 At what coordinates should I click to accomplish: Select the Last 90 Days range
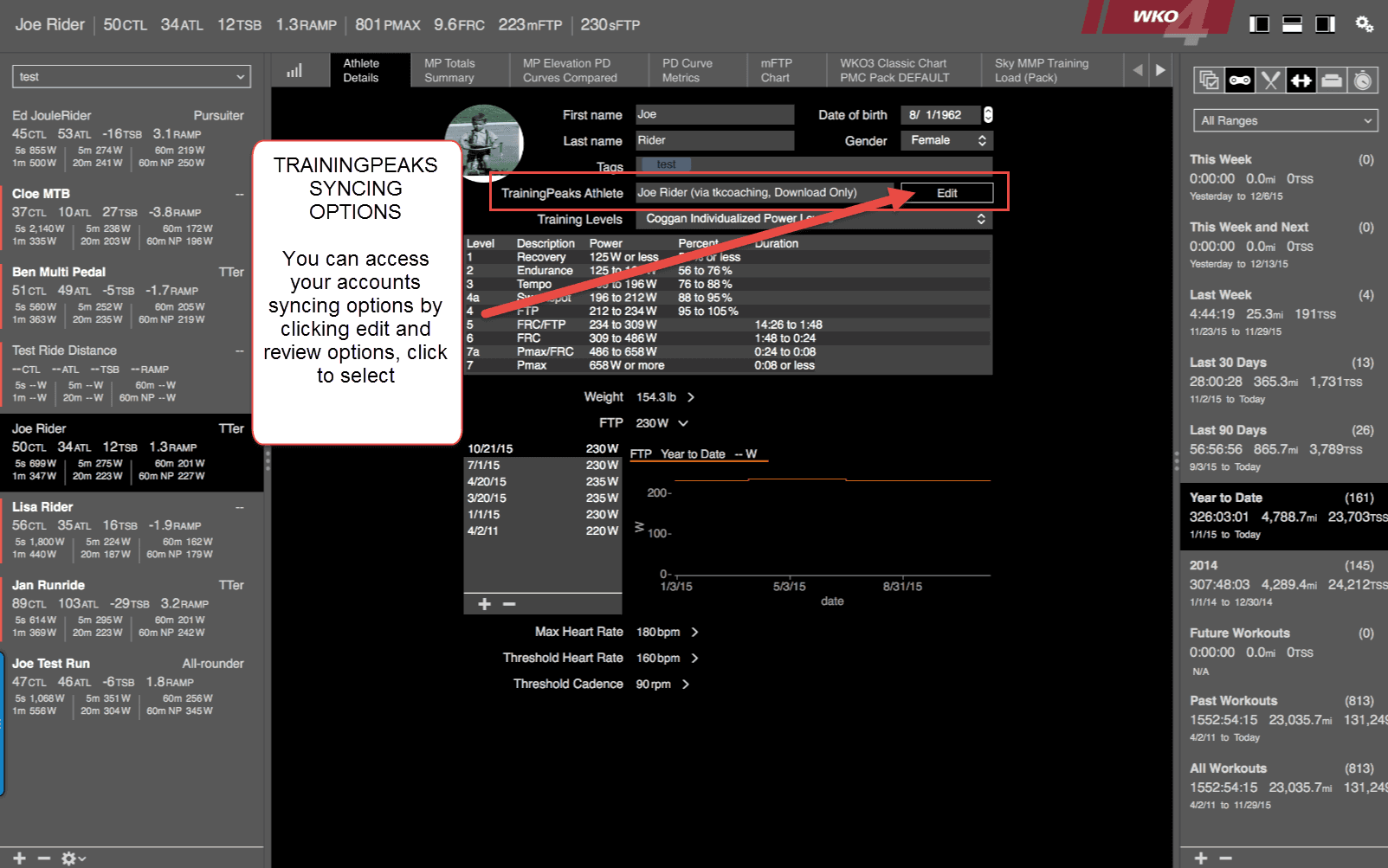coord(1282,447)
